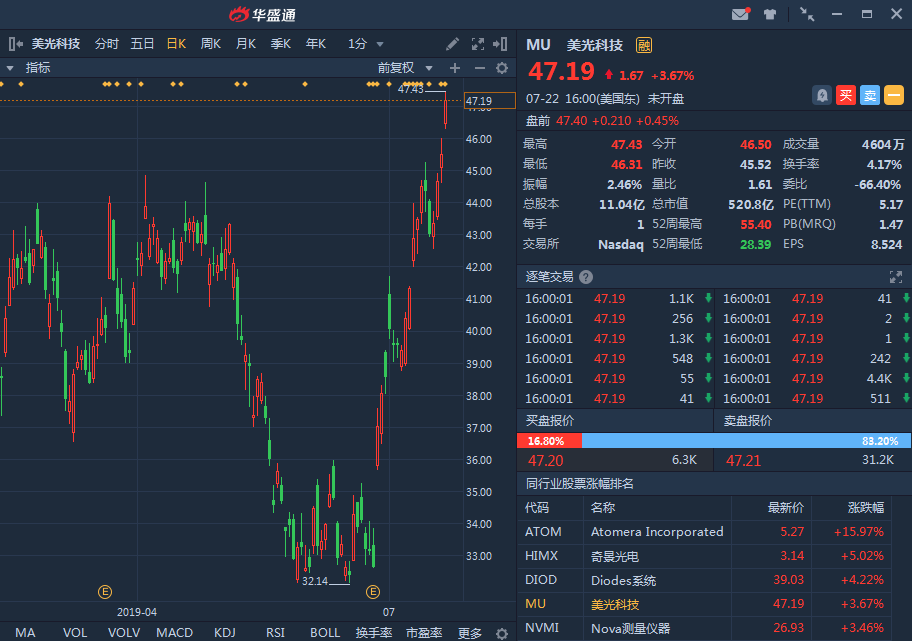Toggle the VOL indicator

coord(75,633)
